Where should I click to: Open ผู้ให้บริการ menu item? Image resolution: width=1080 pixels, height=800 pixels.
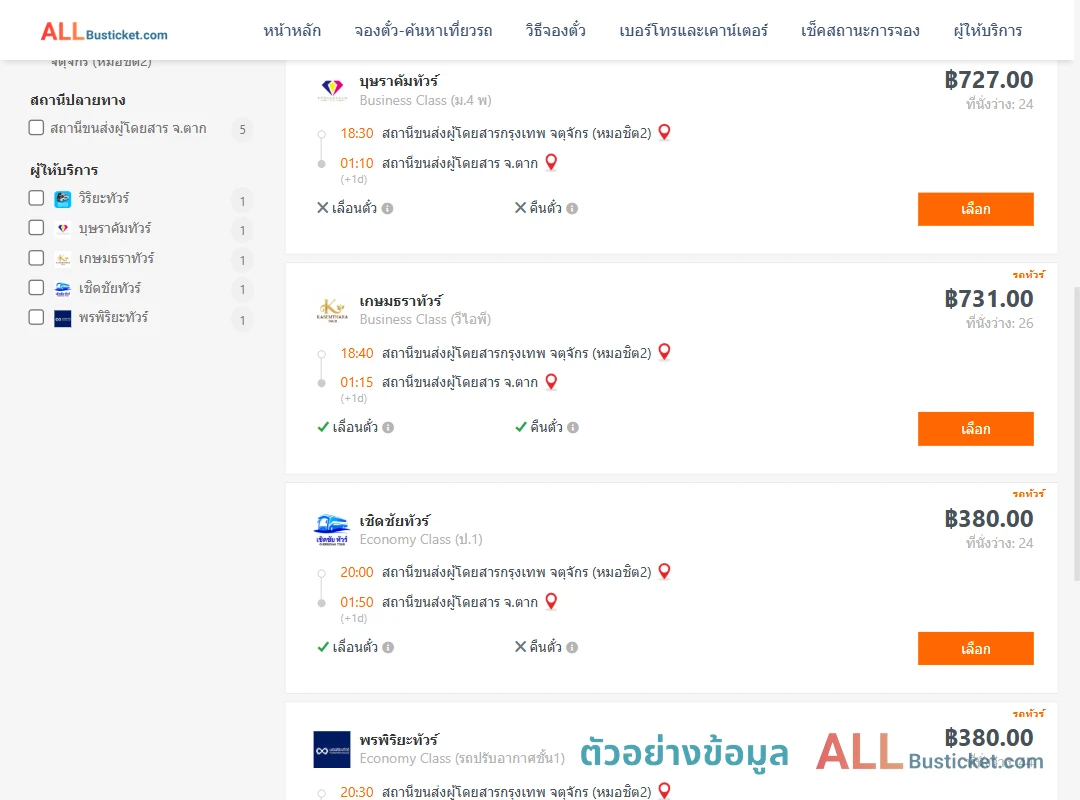988,31
